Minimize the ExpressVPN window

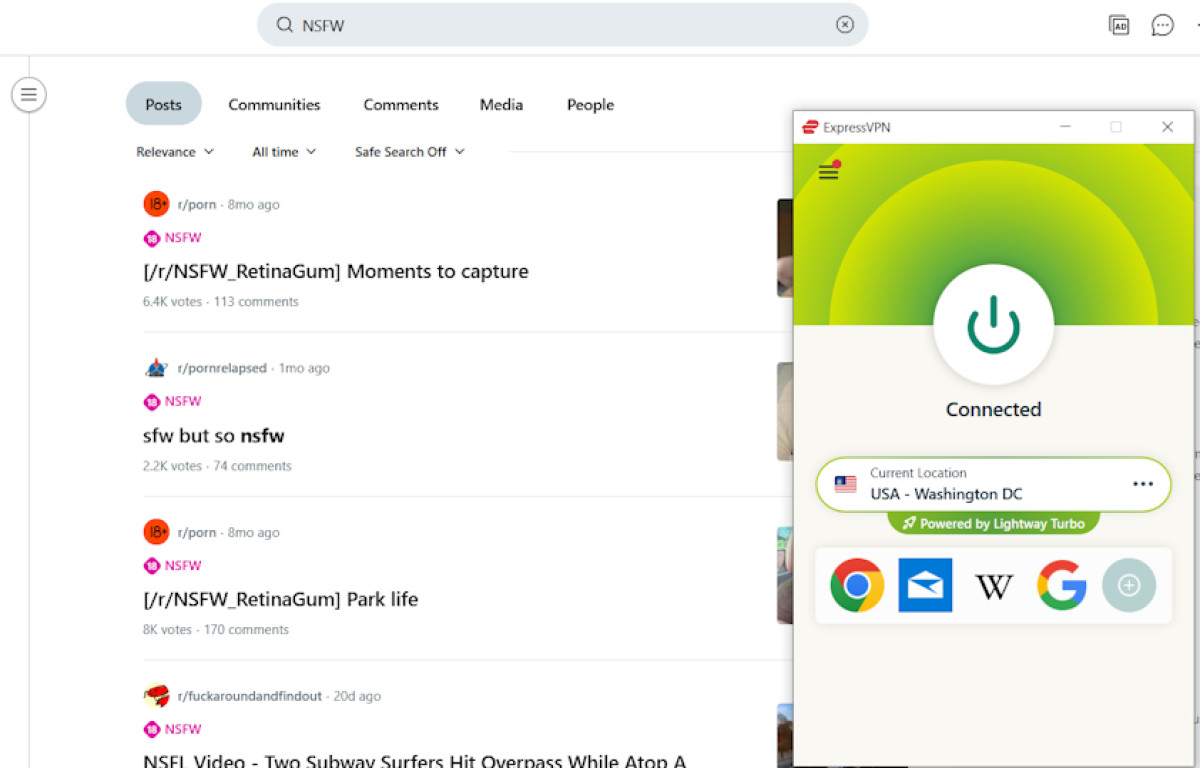(x=1065, y=127)
